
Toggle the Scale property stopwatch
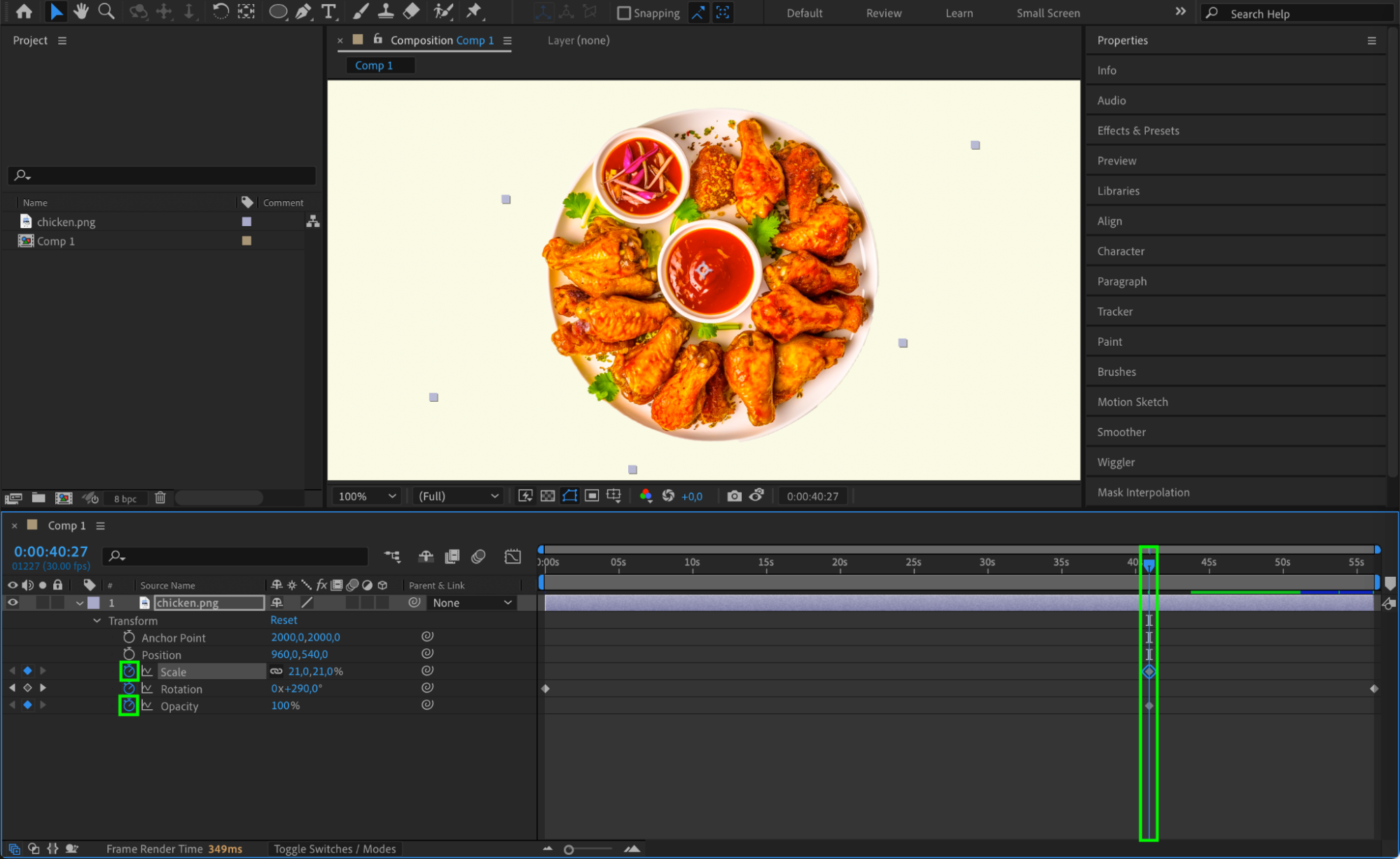click(129, 671)
